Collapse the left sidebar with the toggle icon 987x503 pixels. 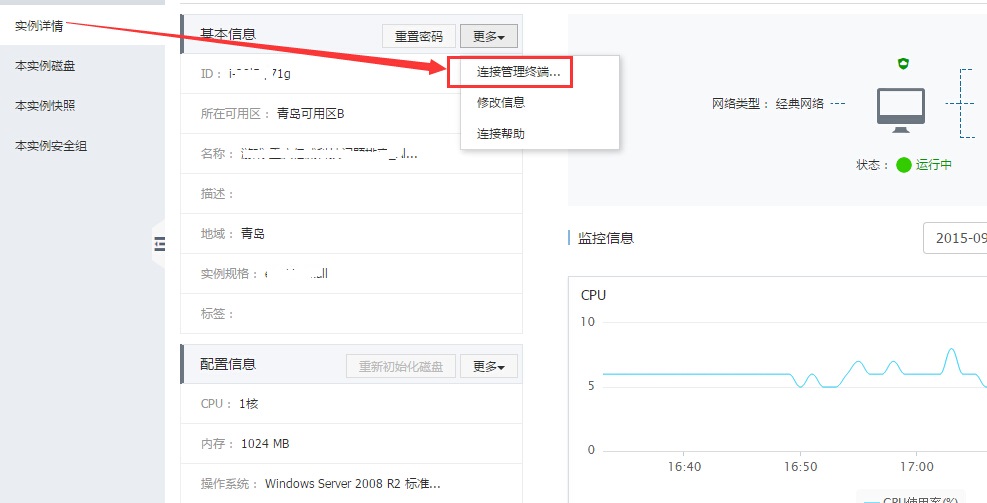click(159, 243)
